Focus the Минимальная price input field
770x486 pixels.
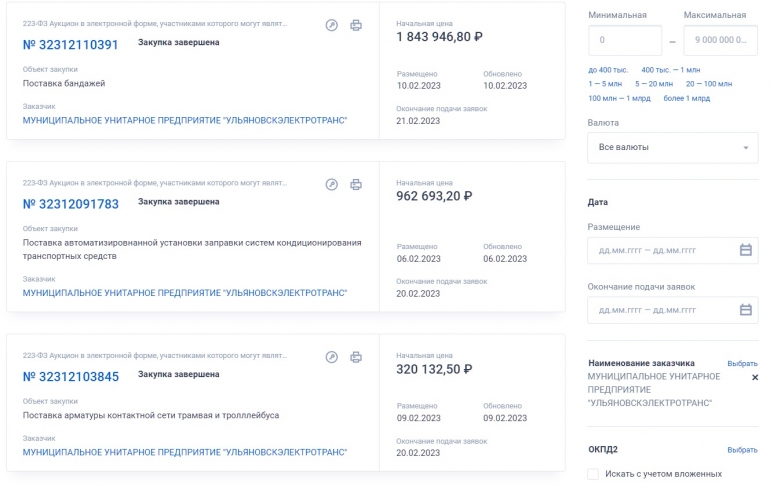coord(624,40)
